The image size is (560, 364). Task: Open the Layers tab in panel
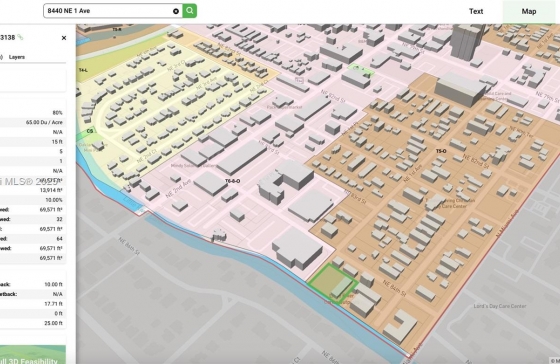click(x=17, y=57)
